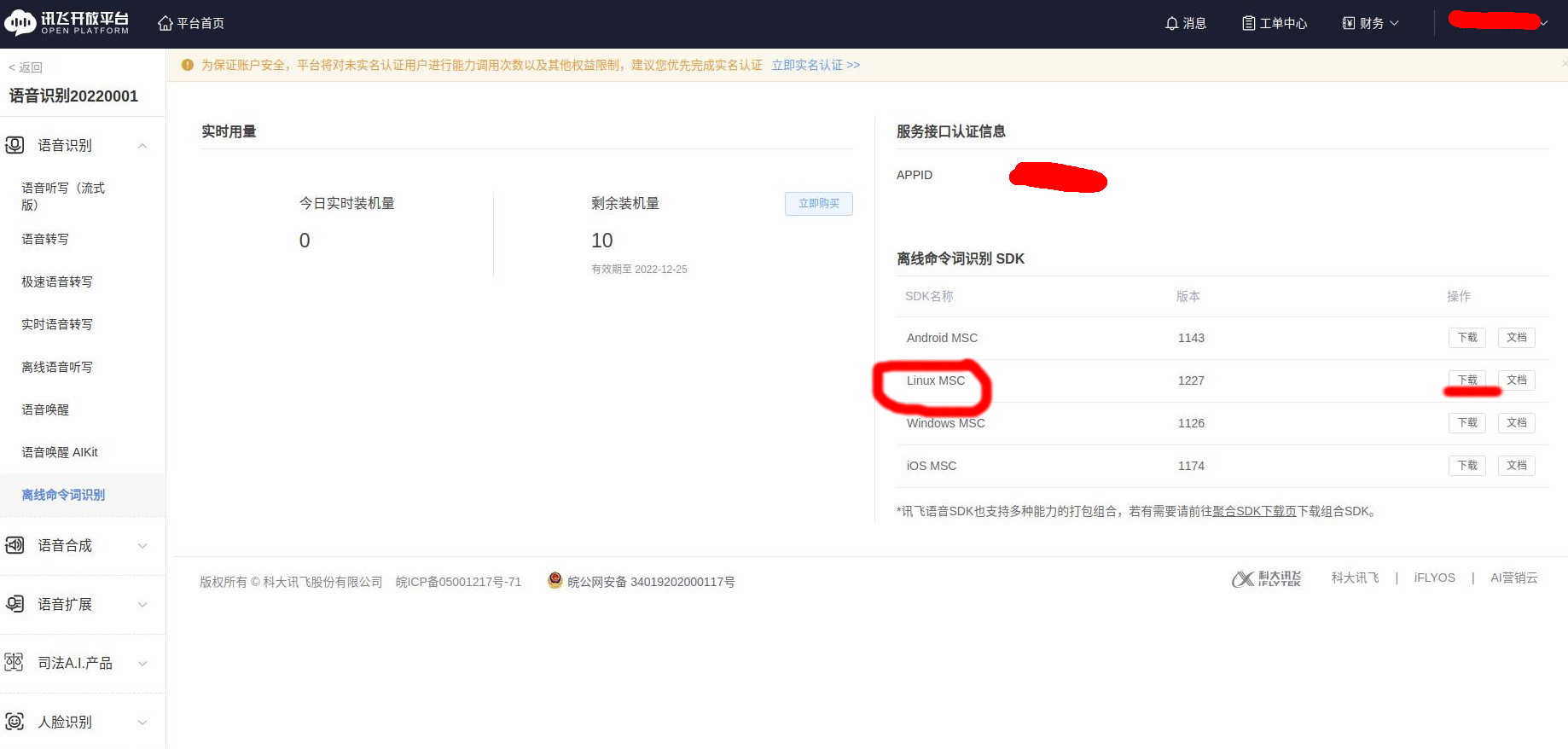The width and height of the screenshot is (1568, 749).
Task: Open 语音转写 sidebar item
Action: [x=45, y=239]
